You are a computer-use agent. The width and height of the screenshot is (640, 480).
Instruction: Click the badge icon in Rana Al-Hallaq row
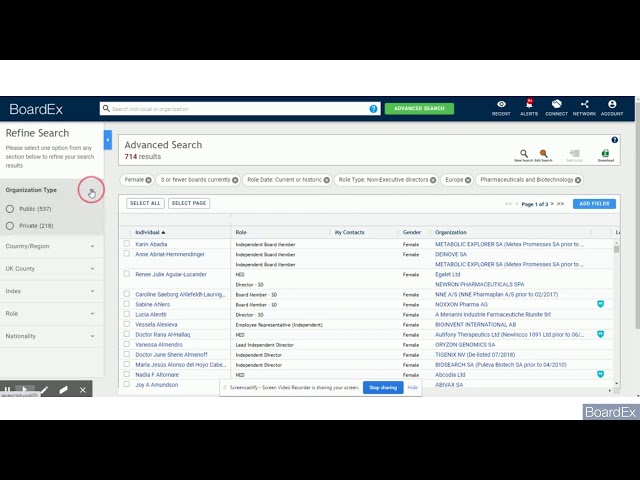(600, 334)
